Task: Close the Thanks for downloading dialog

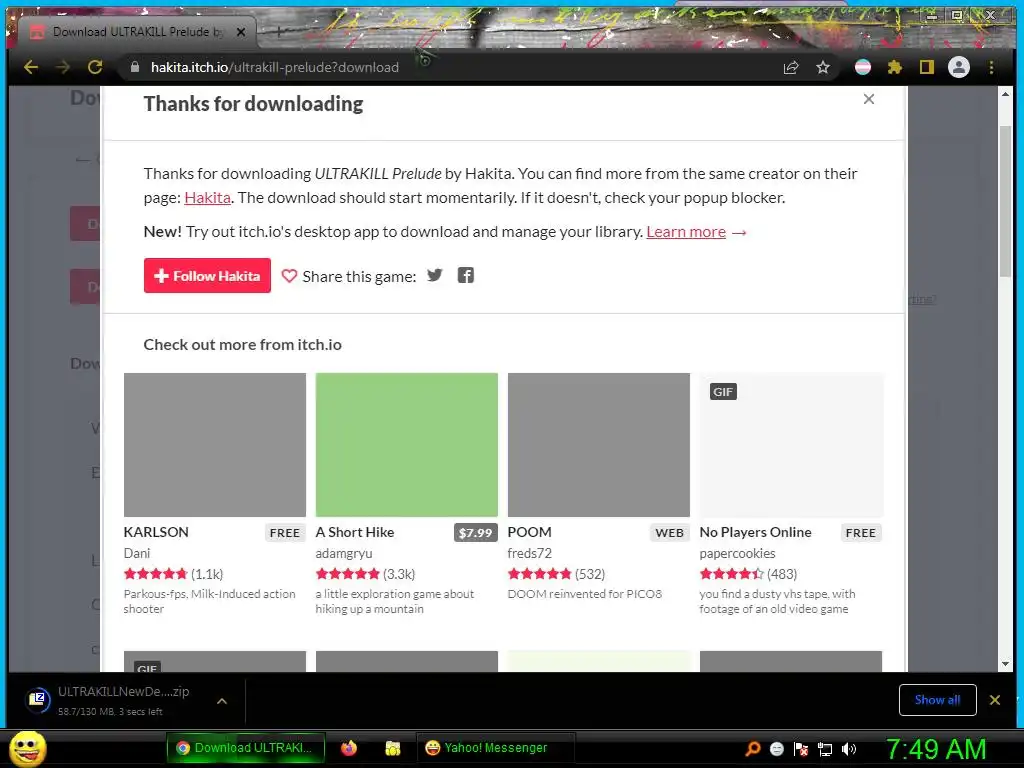Action: (869, 99)
